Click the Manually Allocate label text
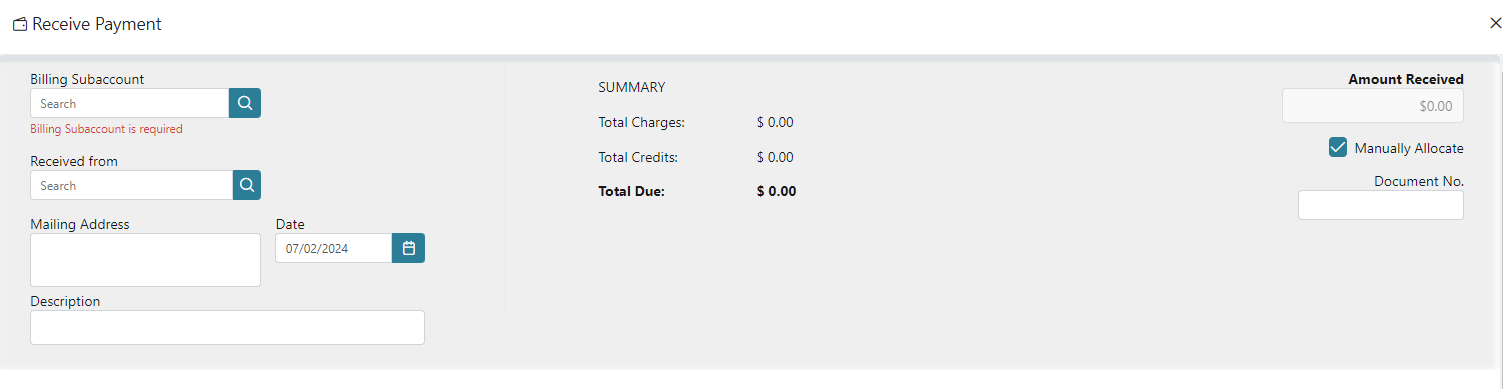Screen dimensions: 1503x389 pos(1409,148)
